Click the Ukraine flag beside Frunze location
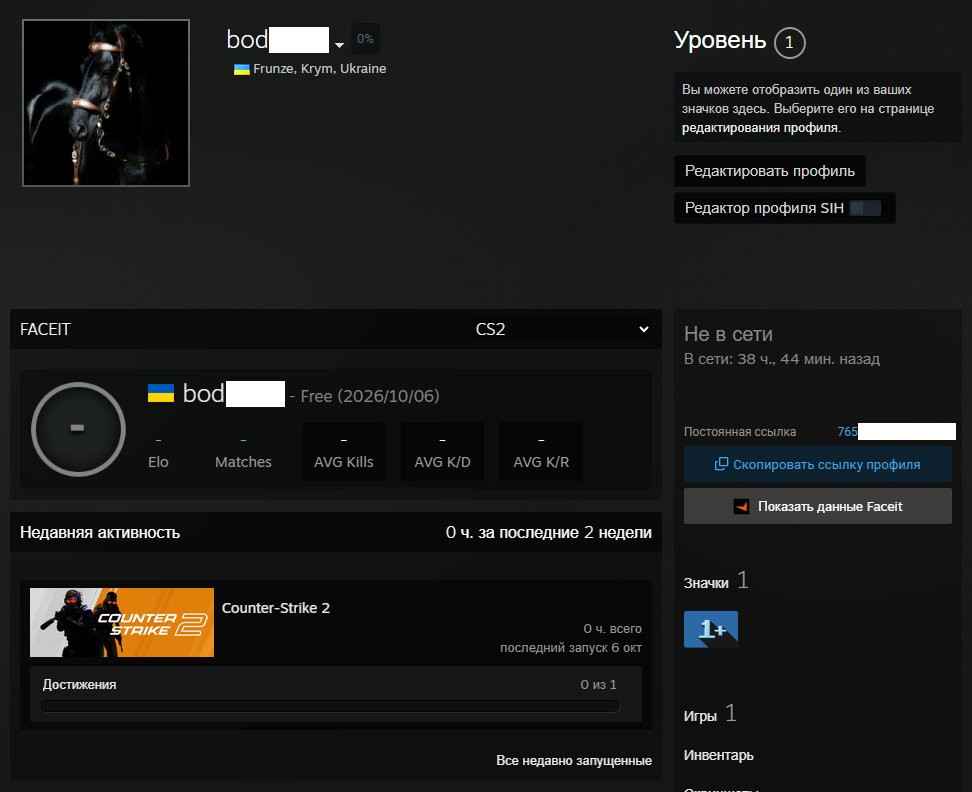The height and width of the screenshot is (792, 972). pyautogui.click(x=241, y=69)
